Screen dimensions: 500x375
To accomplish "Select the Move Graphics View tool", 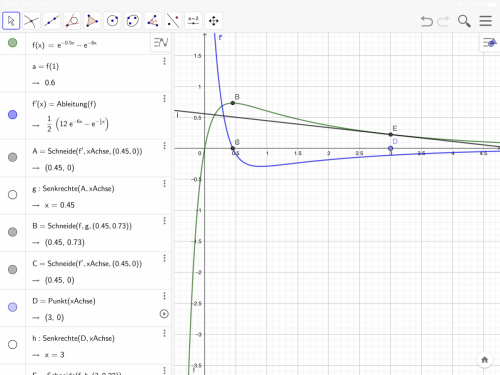I will 214,21.
